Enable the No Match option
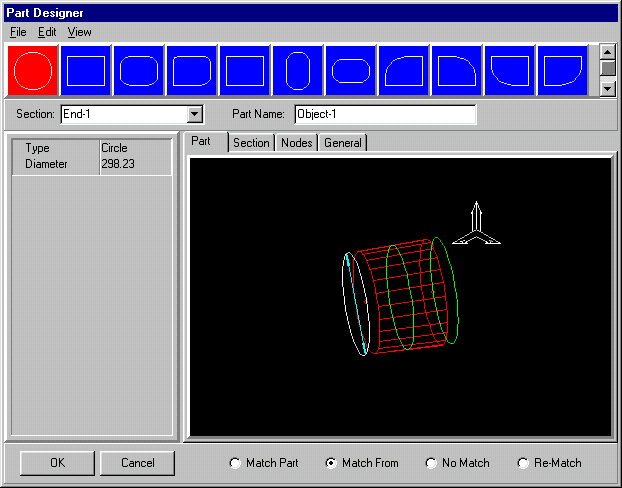The image size is (622, 488). [432, 463]
